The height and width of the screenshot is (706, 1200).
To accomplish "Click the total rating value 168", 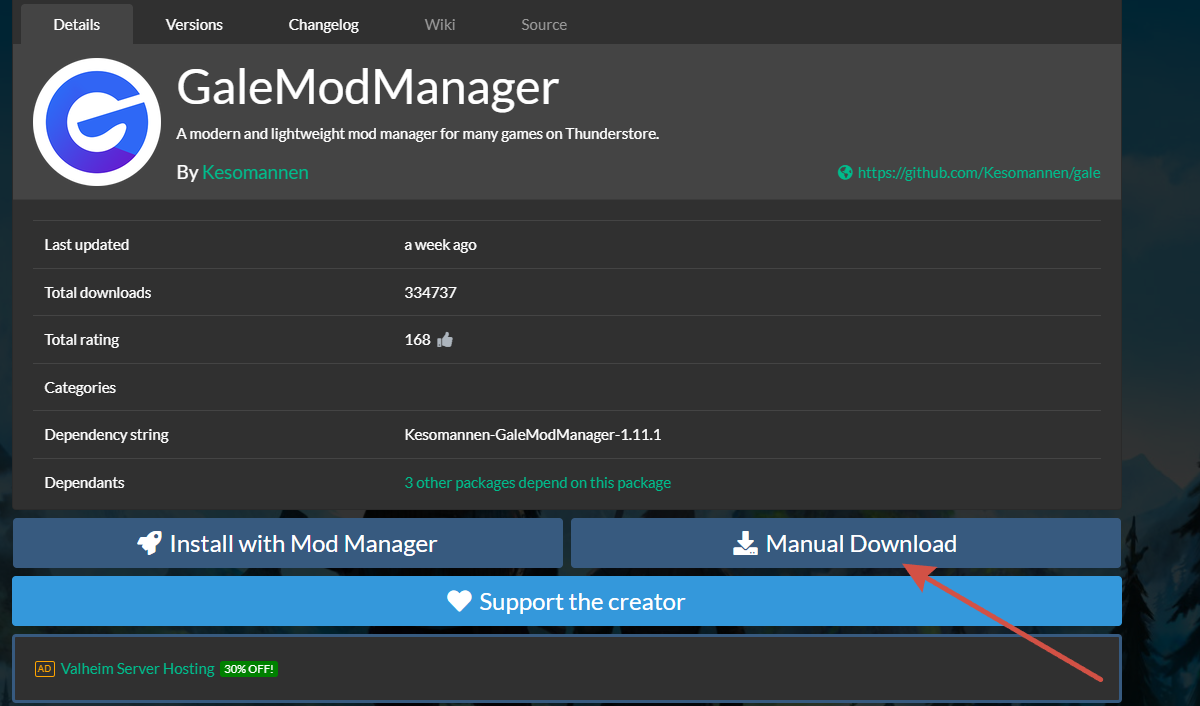I will (x=417, y=340).
